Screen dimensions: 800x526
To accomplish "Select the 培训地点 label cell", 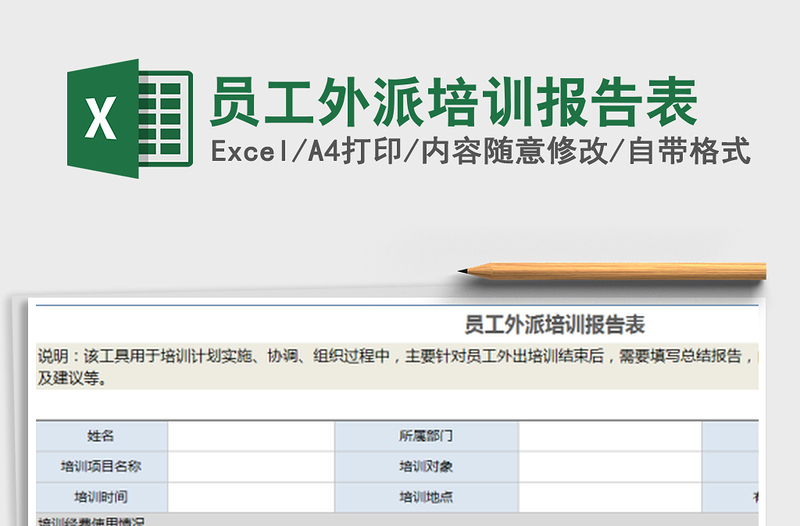I will pyautogui.click(x=427, y=497).
